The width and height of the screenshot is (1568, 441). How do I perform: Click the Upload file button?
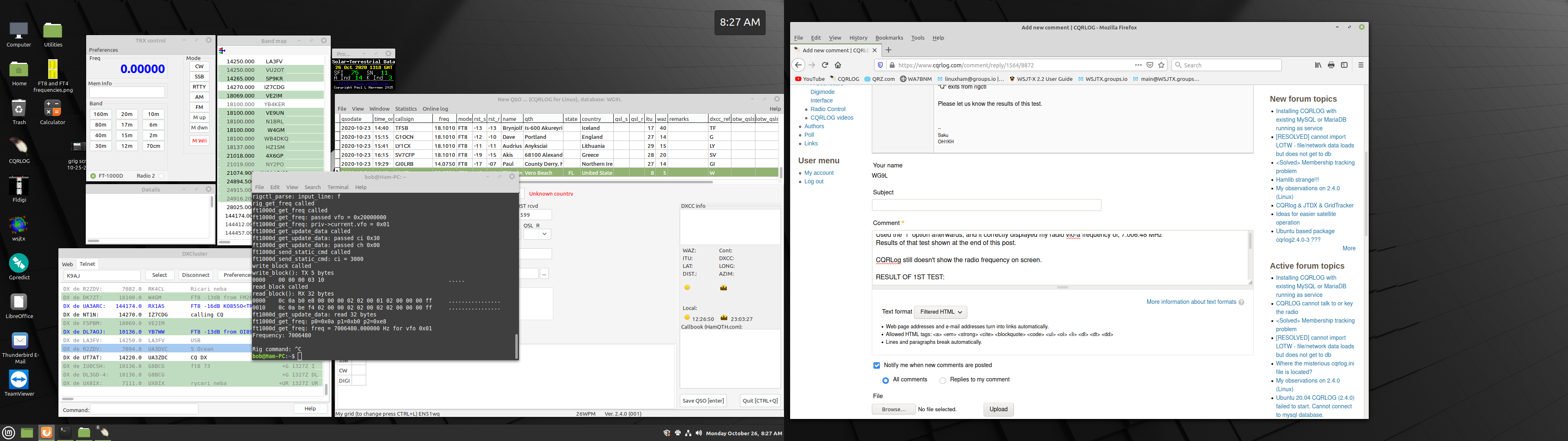point(998,409)
